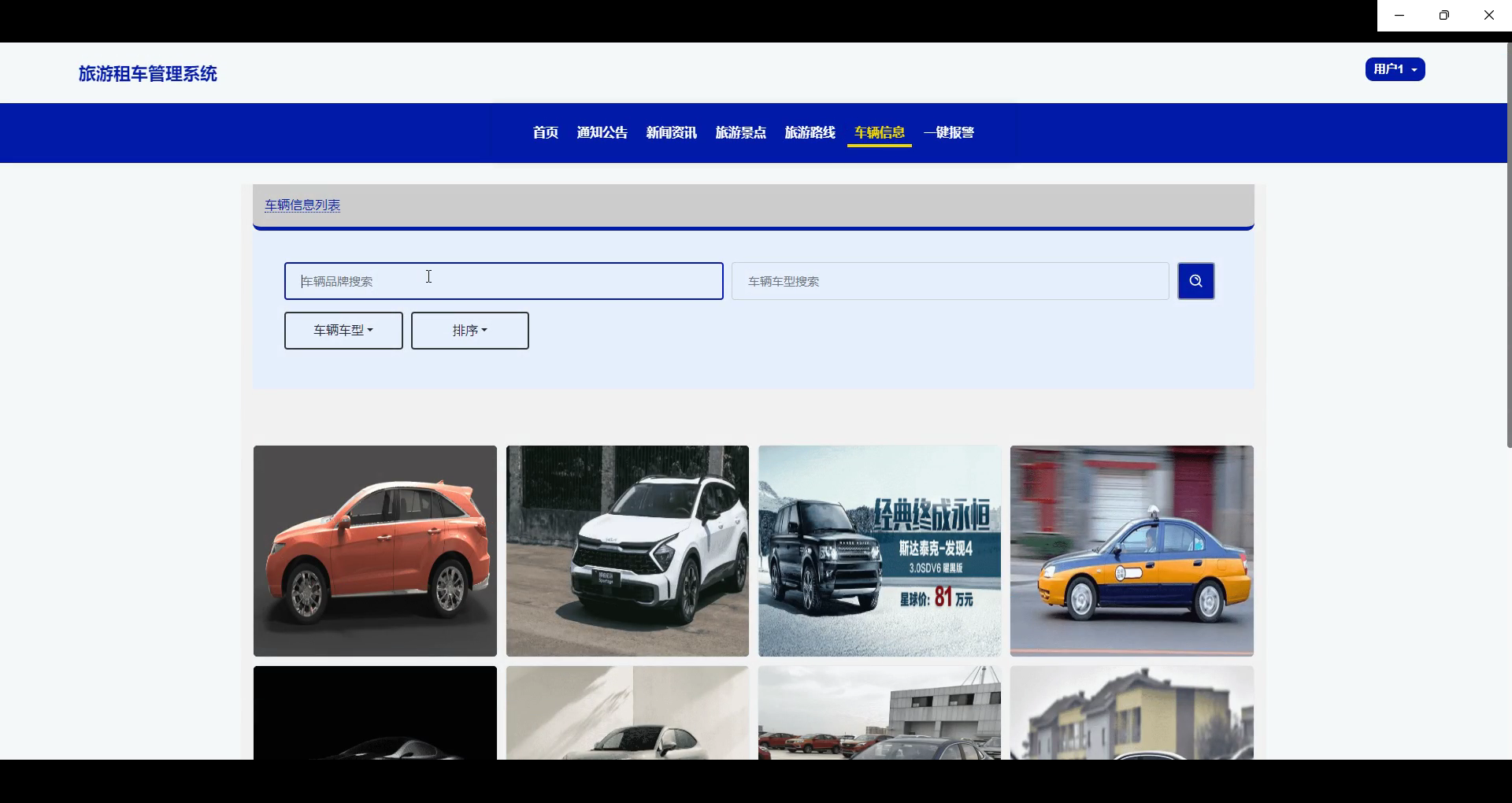This screenshot has height=803, width=1512.
Task: Click the 车辆信息列表 link
Action: 302,205
